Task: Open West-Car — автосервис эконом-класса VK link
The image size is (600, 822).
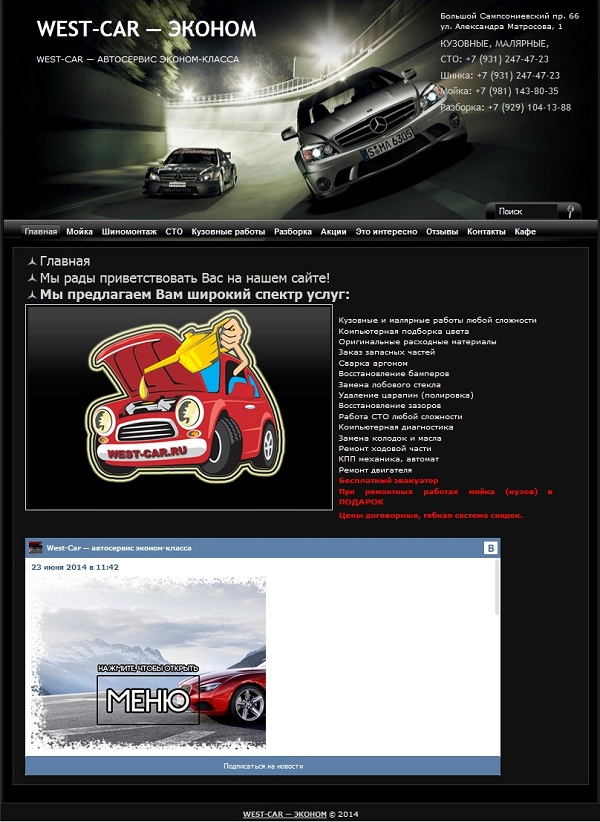Action: tap(119, 548)
